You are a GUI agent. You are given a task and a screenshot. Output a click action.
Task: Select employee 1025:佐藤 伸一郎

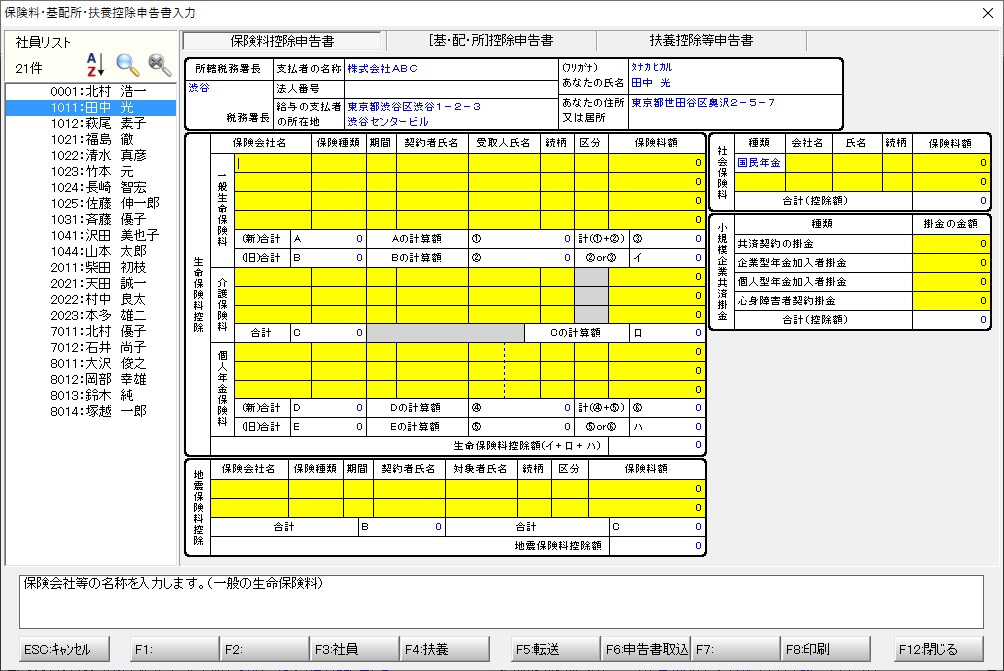91,204
